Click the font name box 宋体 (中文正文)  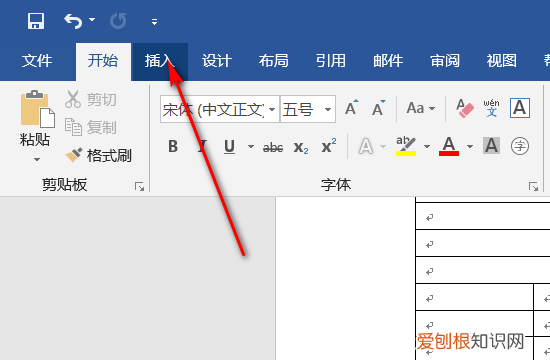click(x=213, y=109)
